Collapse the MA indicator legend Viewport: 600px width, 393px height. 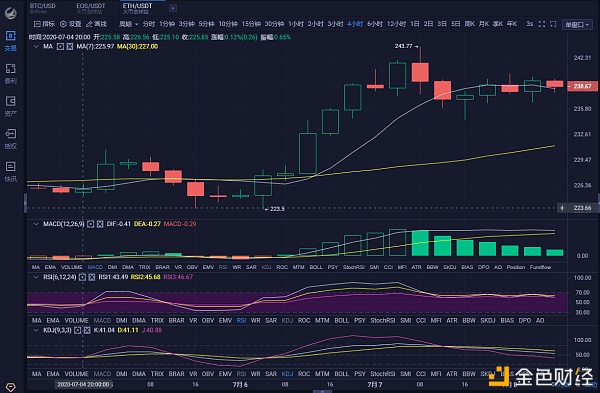tap(36, 46)
